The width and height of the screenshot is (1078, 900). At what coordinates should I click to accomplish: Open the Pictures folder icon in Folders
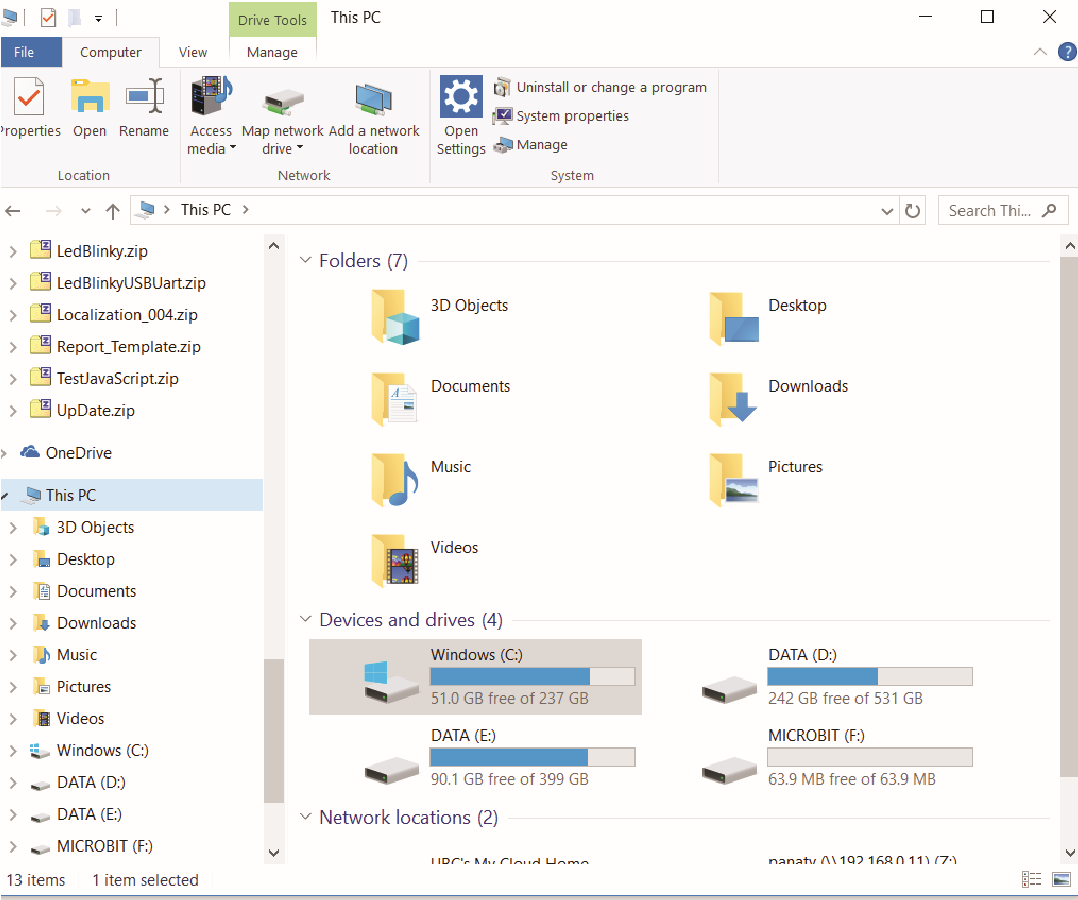734,479
